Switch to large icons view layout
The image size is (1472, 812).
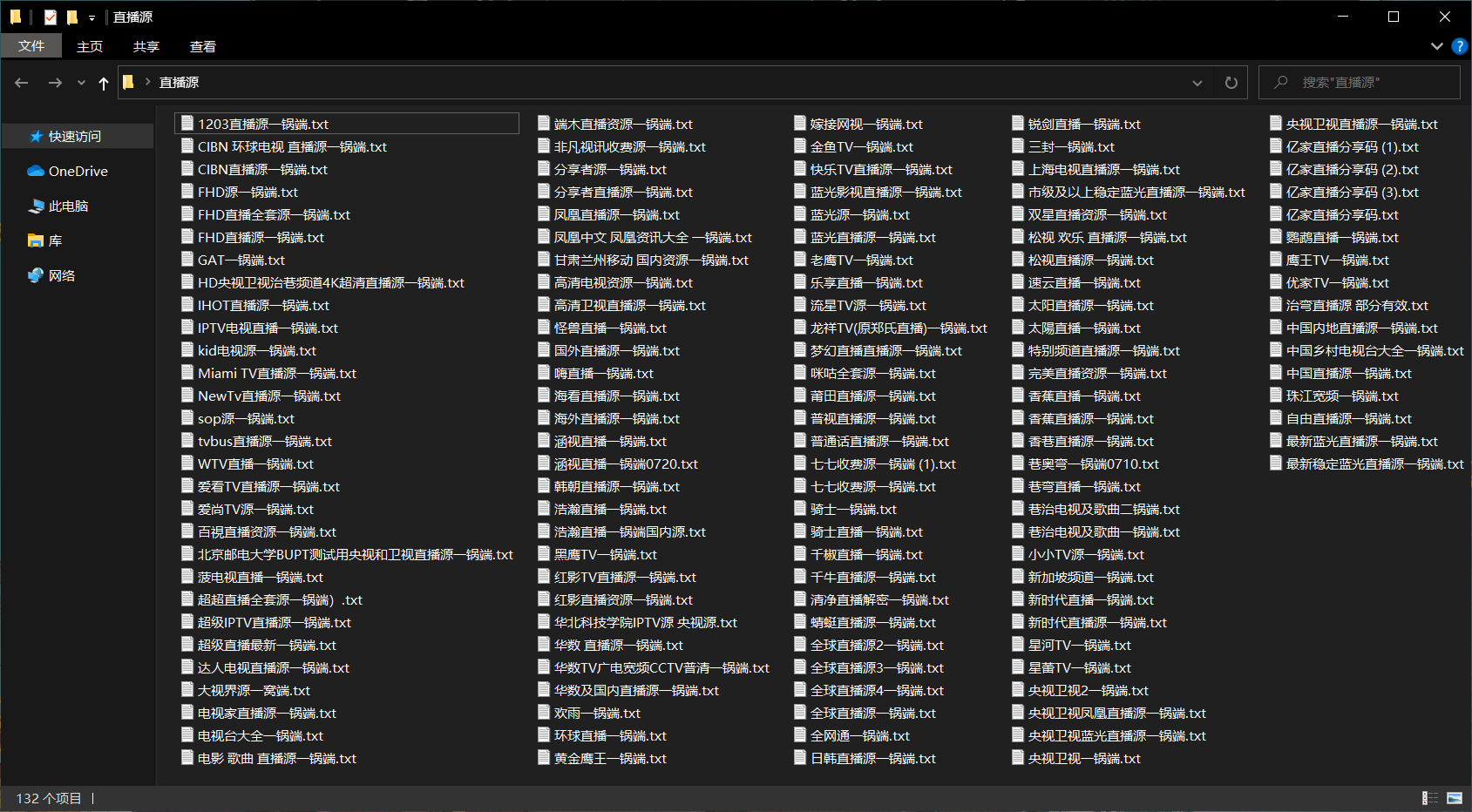1454,798
